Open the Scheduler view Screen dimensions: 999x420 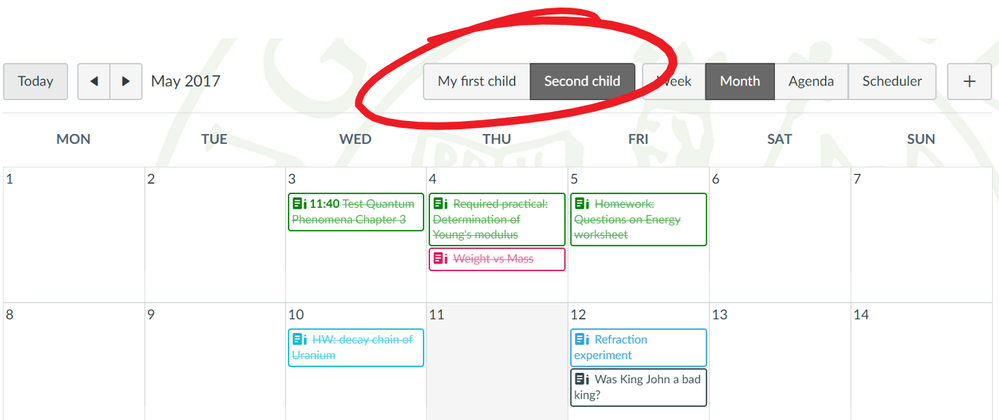pyautogui.click(x=892, y=82)
